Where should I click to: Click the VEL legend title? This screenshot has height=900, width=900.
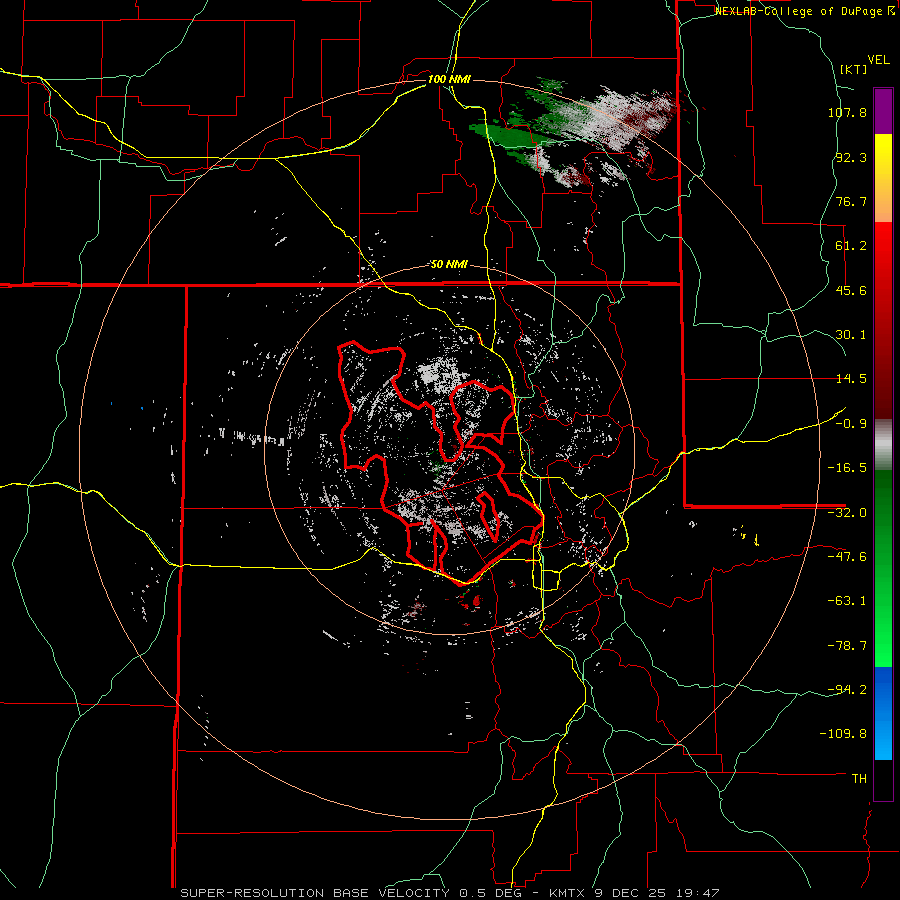click(878, 60)
